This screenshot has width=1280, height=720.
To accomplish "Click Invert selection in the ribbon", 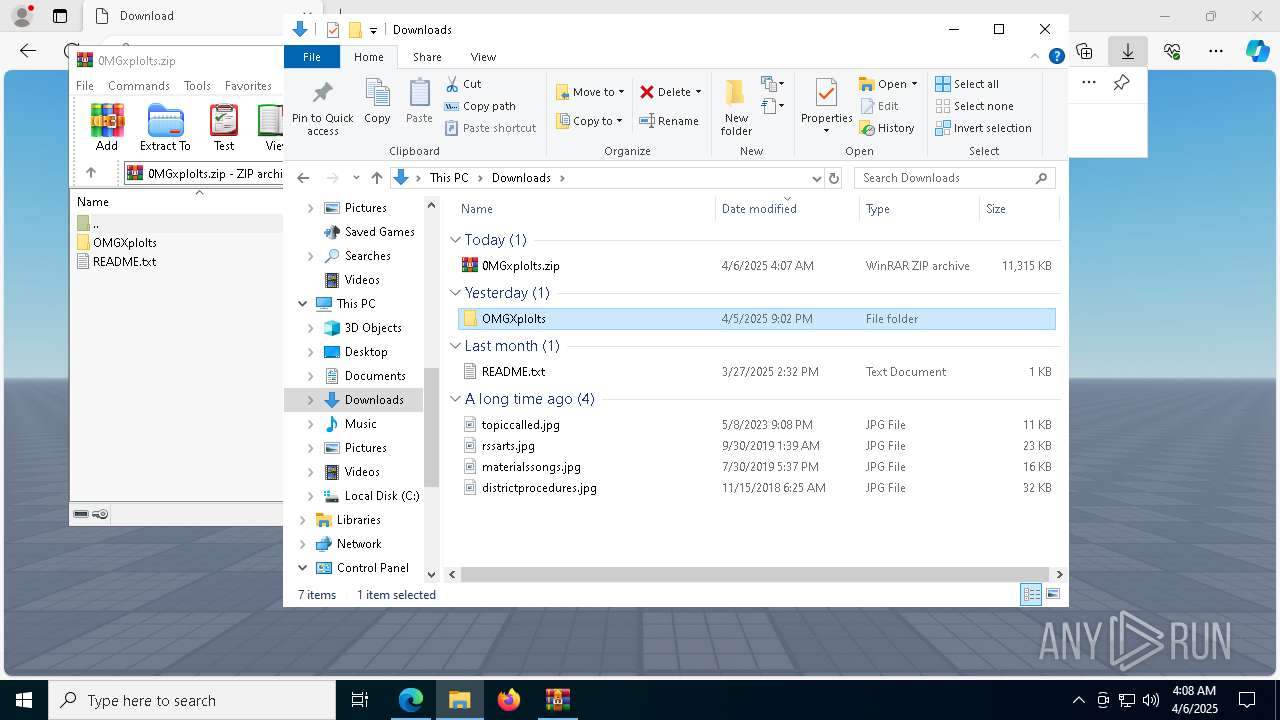I will (x=983, y=128).
